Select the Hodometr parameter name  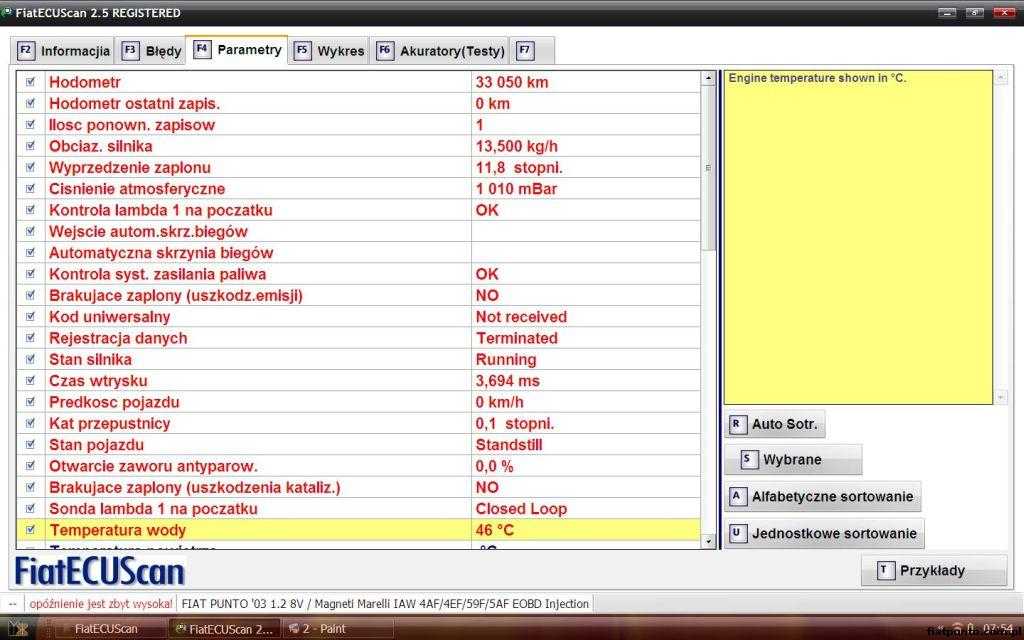pos(85,82)
